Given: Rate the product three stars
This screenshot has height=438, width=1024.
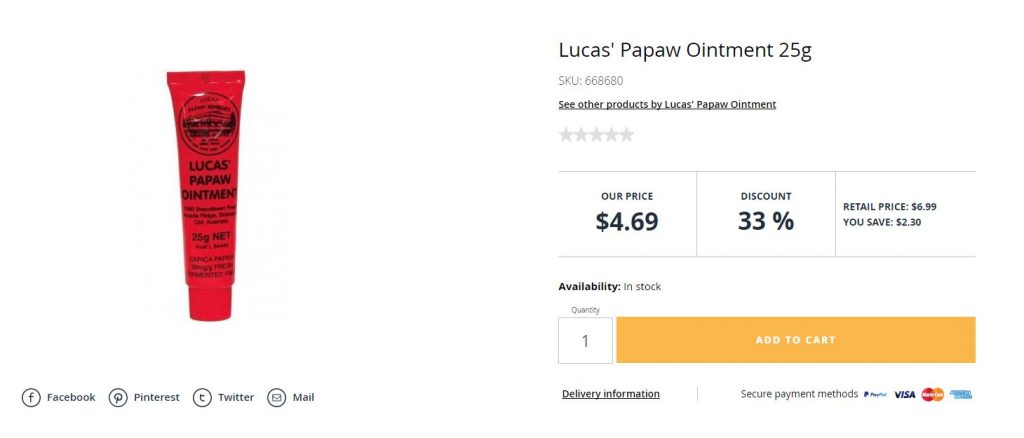Looking at the screenshot, I should [596, 135].
